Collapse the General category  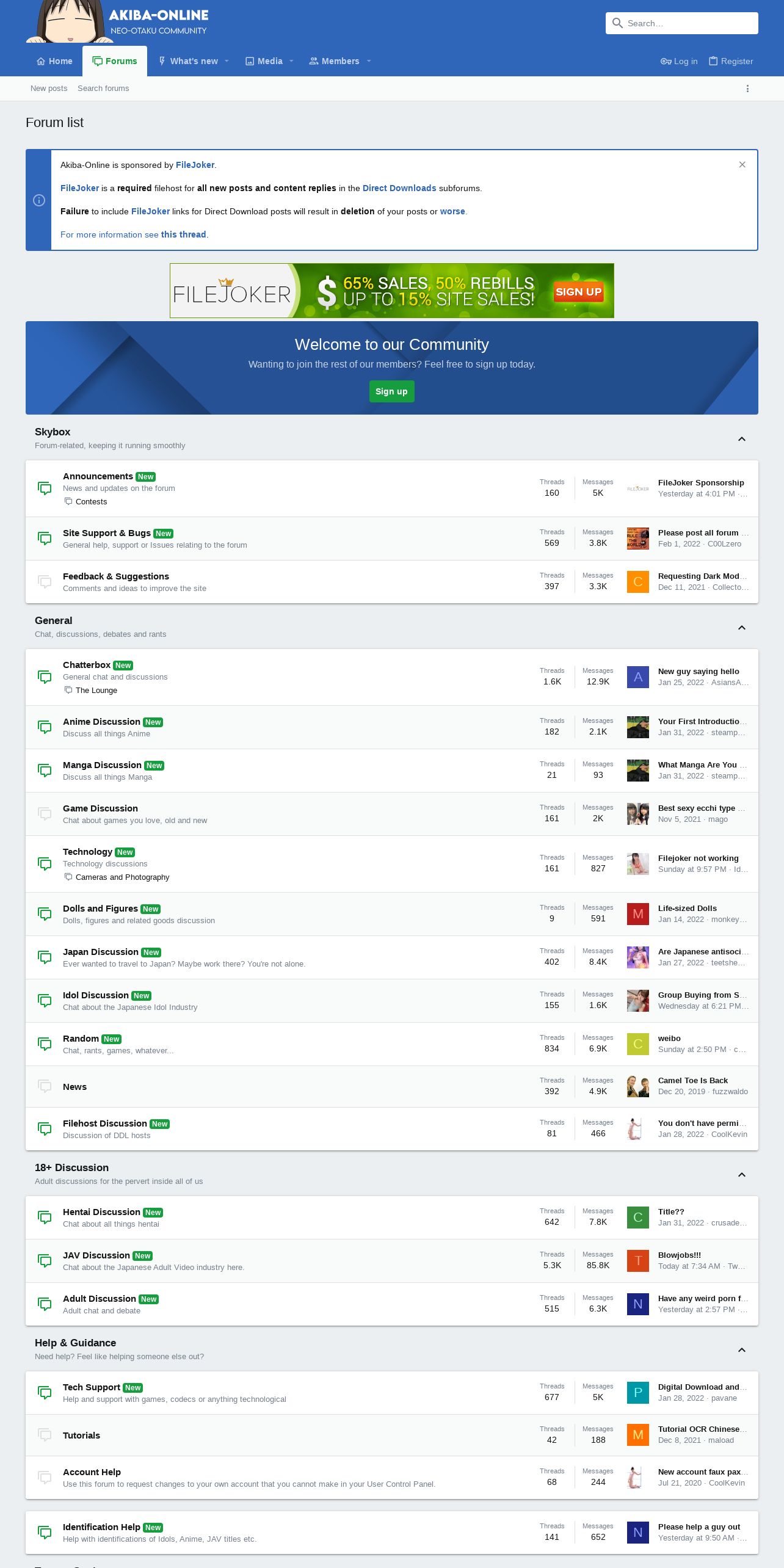point(742,628)
